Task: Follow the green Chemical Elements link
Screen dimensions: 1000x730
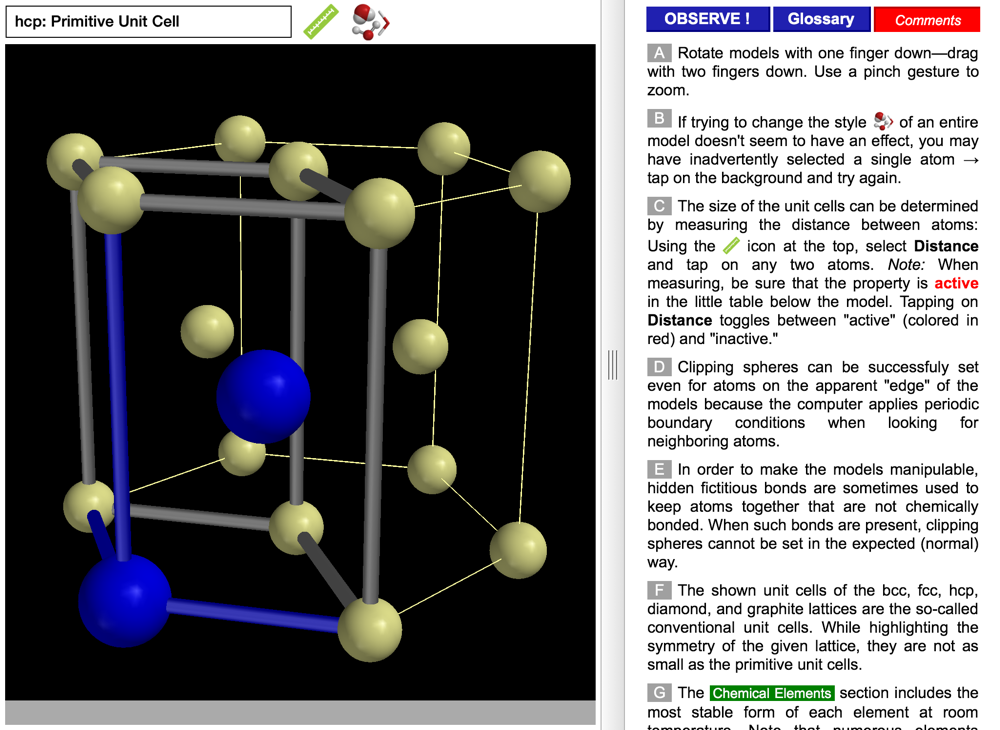Action: pos(771,693)
